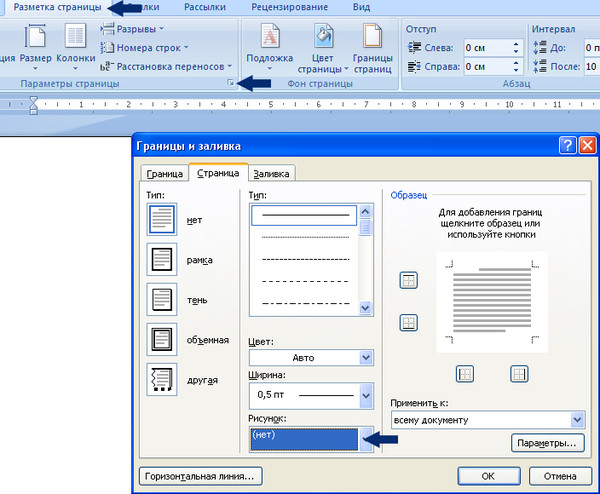Open Цвет страницы page color menu
Image resolution: width=600 pixels, height=494 pixels.
[x=322, y=48]
